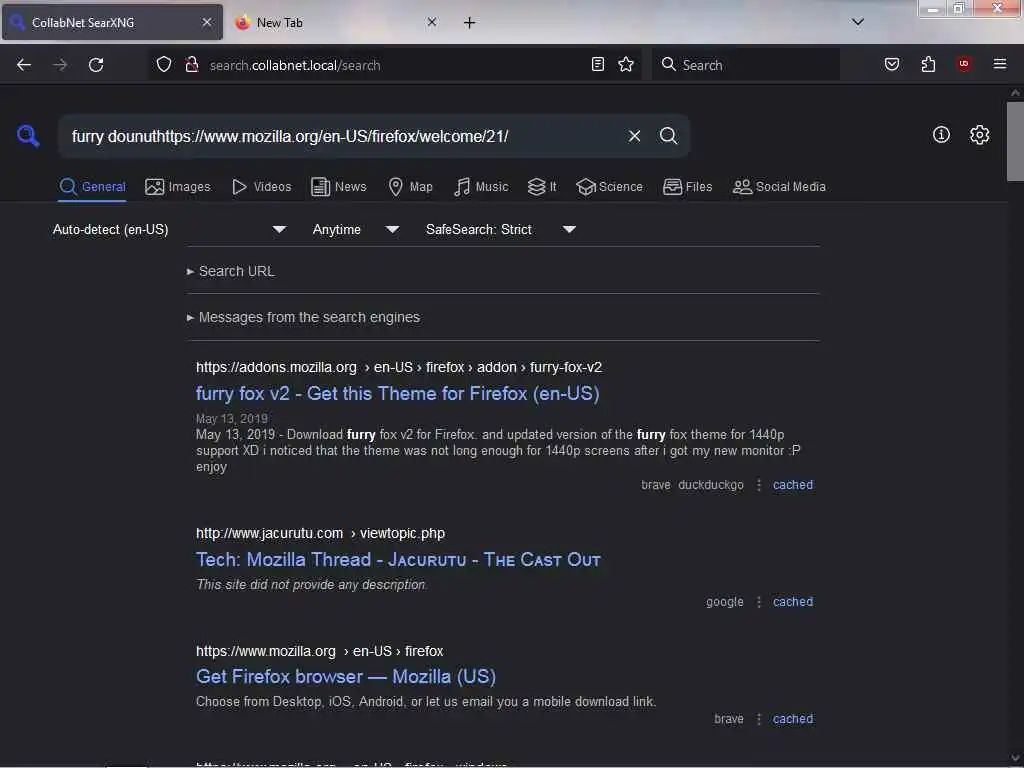Open SearXNG preferences gear
This screenshot has width=1024, height=768.
click(979, 135)
